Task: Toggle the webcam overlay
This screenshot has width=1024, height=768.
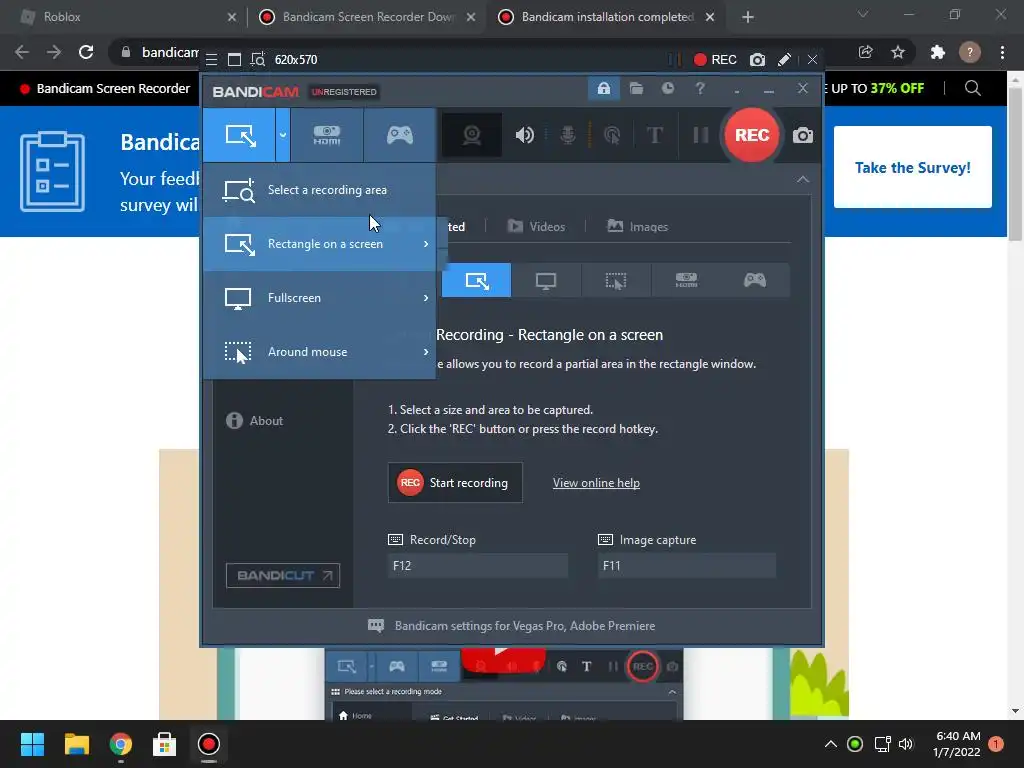Action: pos(472,135)
